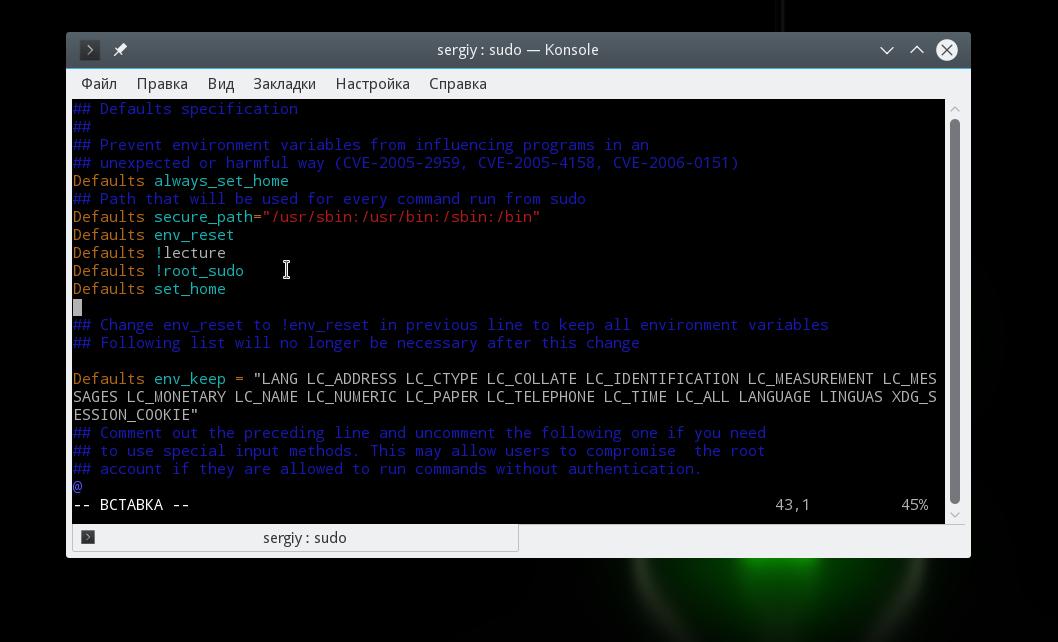Screen dimensions: 1058x642
Task: Click the window title 'sergiy : sudo — Konsole'
Action: point(518,50)
